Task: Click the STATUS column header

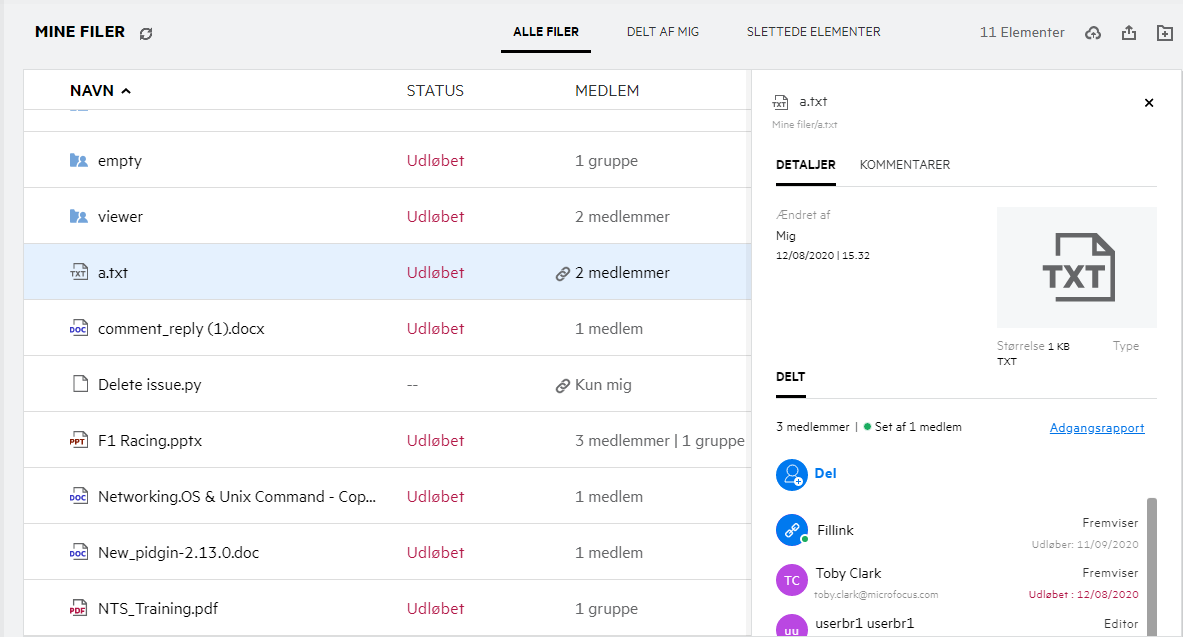Action: 435,91
